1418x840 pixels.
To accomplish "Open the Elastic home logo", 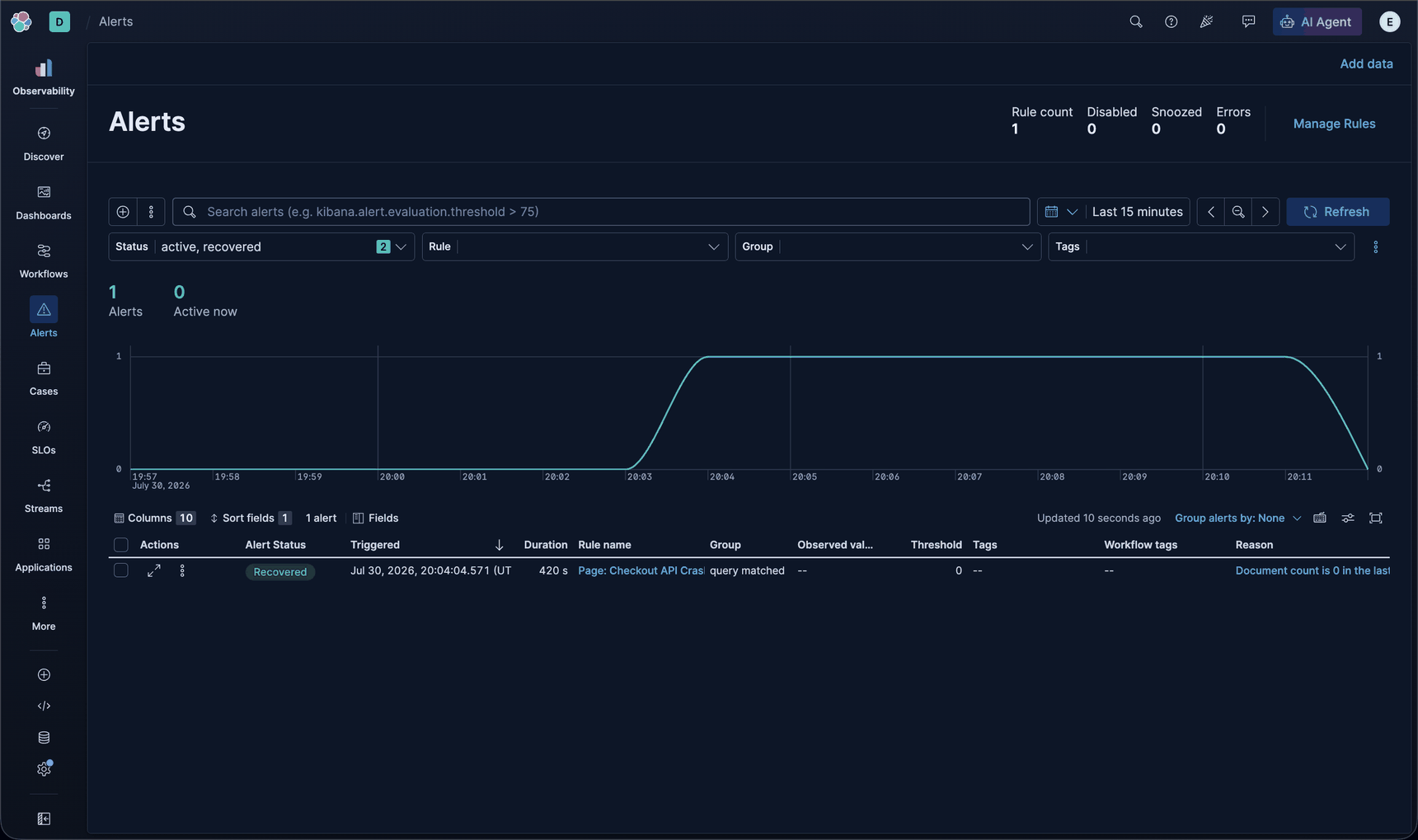I will pyautogui.click(x=21, y=21).
